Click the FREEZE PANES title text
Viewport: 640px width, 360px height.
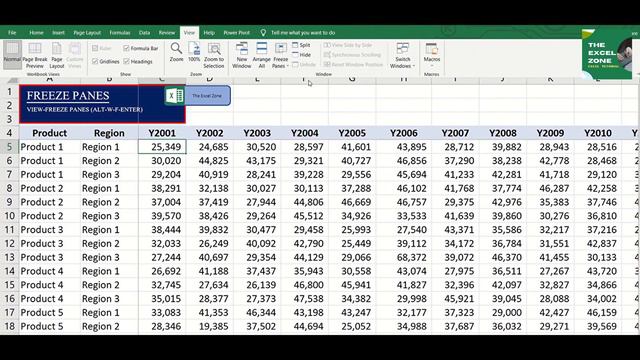tap(68, 96)
